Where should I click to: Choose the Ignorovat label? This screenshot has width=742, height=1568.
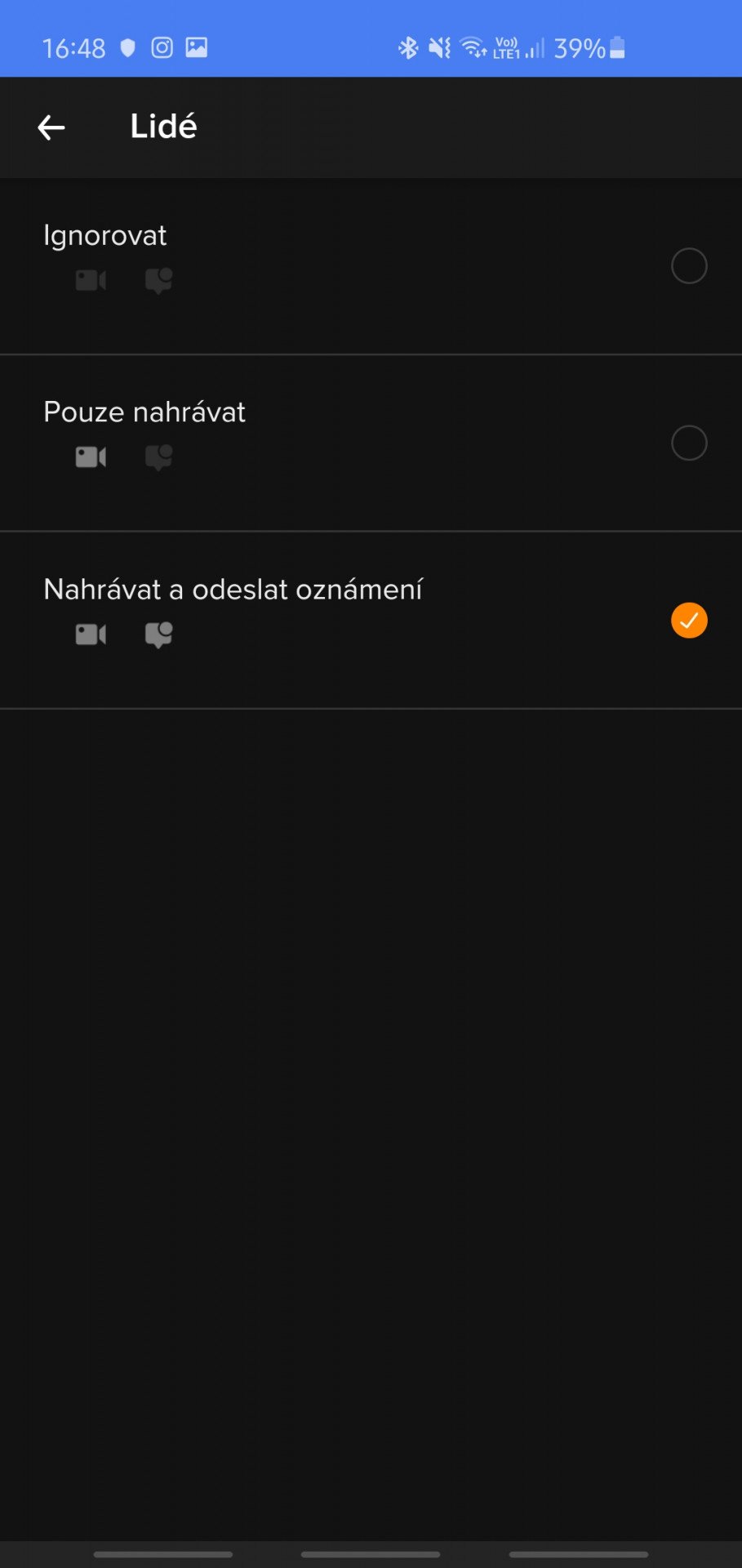coord(104,235)
